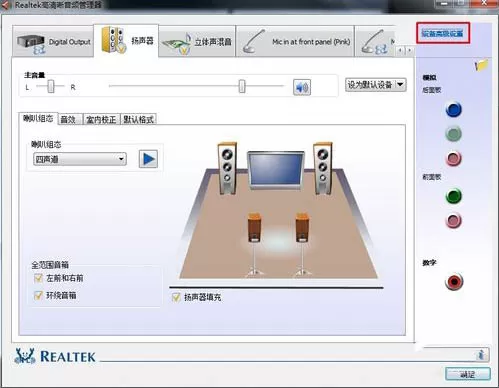Click the 设为默认设备 button
499x388 pixels.
coord(370,85)
